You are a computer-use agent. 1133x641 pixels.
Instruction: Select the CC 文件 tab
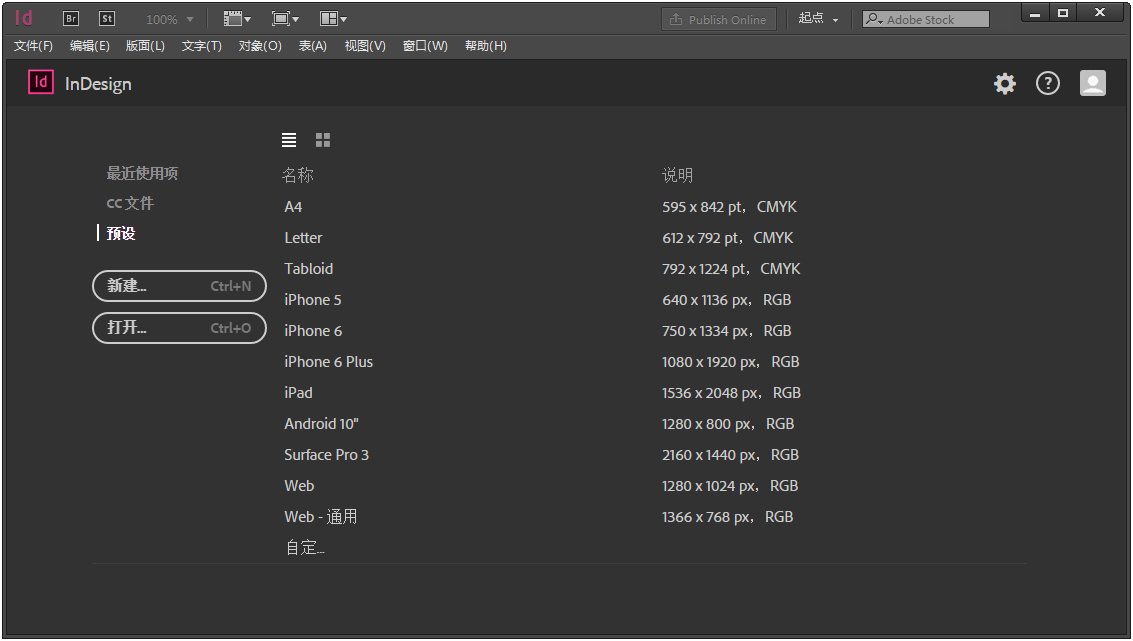(130, 203)
